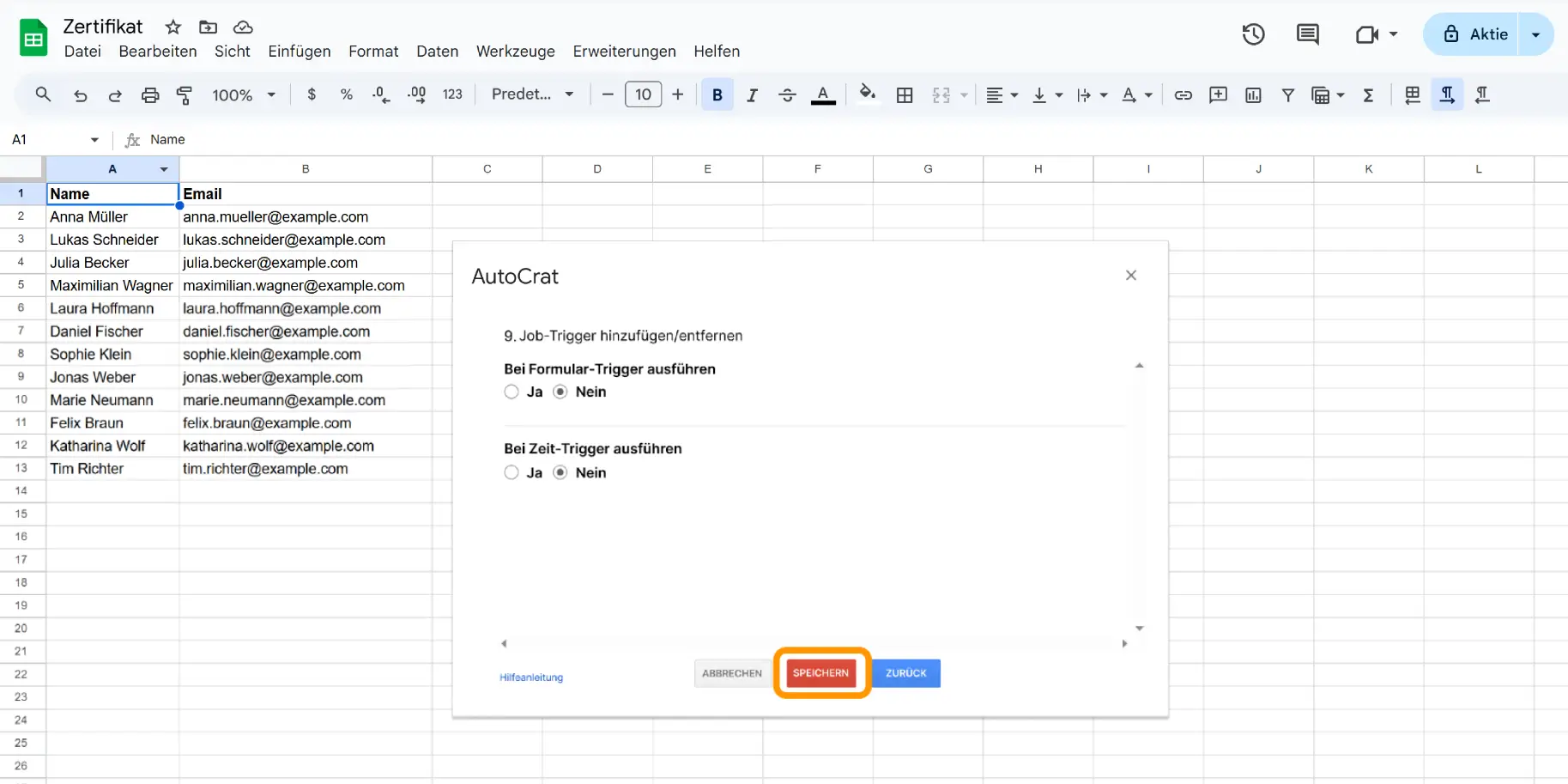Open the Bearbeiten menu

coord(158,52)
